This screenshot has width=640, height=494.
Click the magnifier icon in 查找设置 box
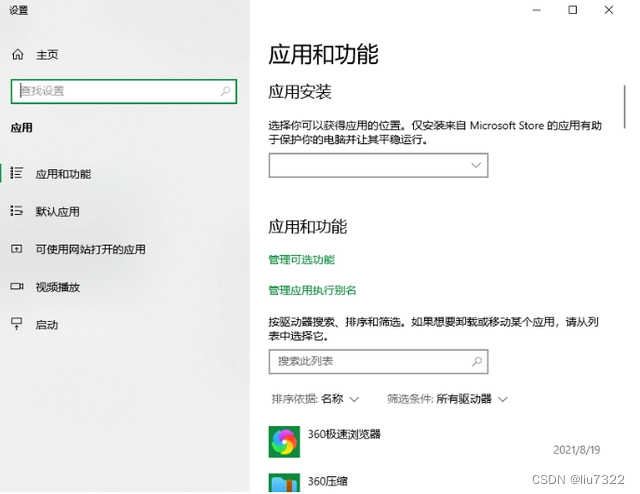click(x=225, y=91)
